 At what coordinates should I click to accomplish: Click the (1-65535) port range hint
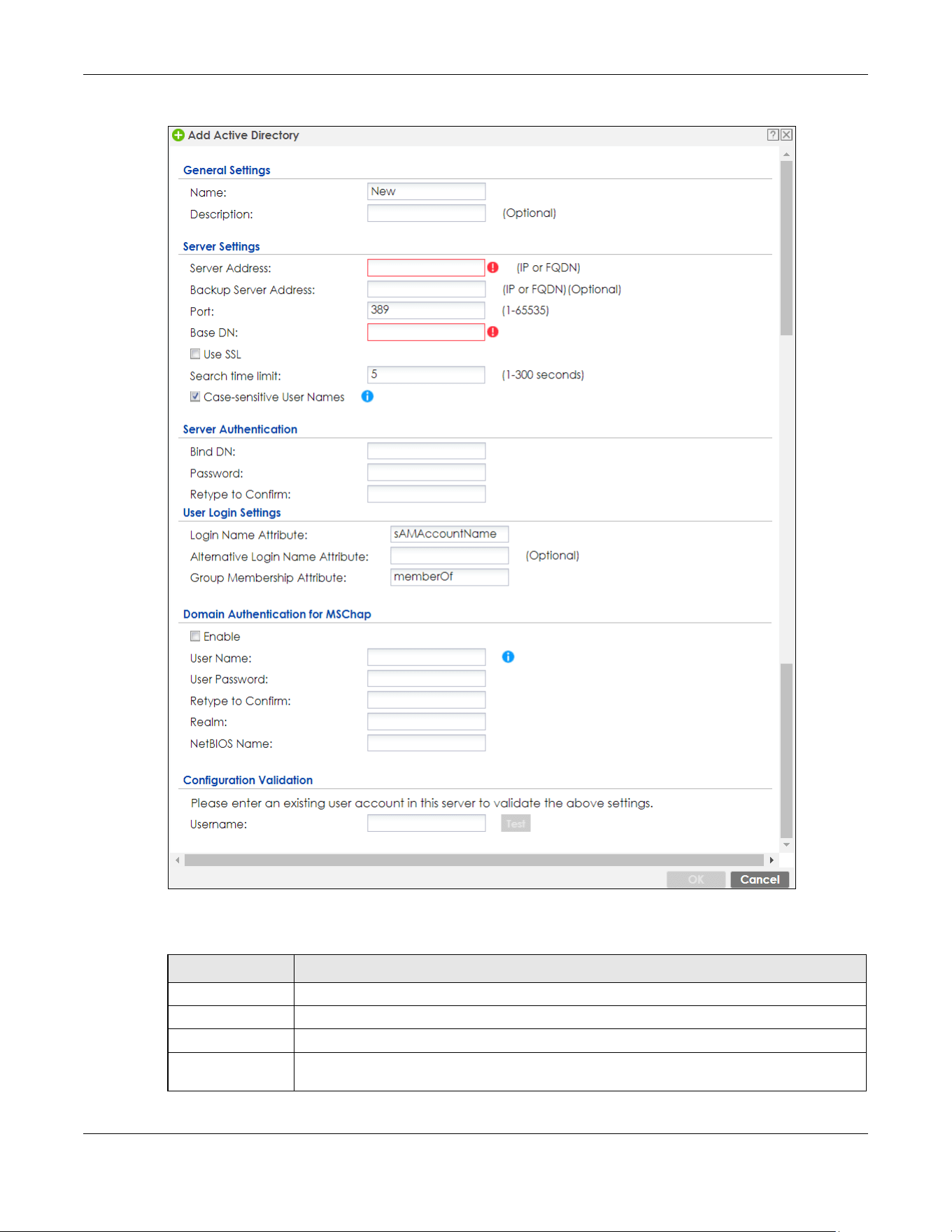525,310
